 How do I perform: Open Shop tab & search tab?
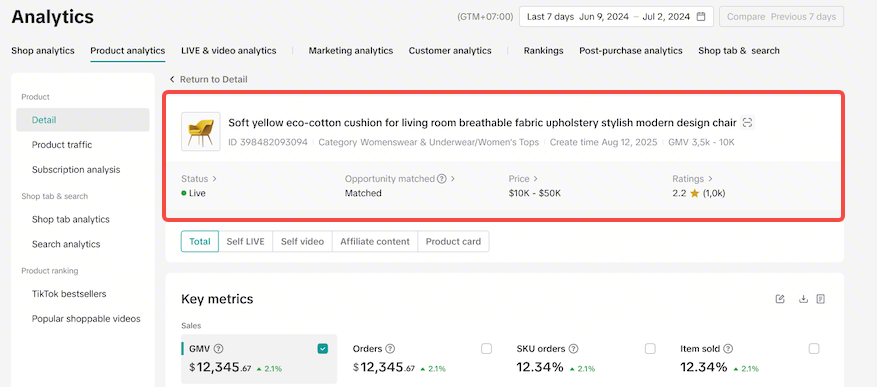(739, 50)
